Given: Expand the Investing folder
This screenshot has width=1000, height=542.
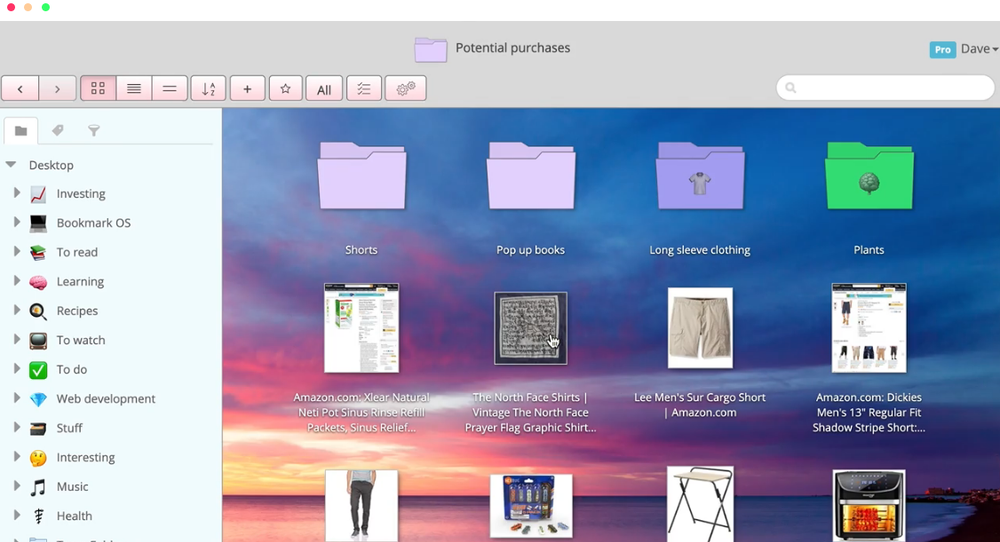Looking at the screenshot, I should 17,193.
